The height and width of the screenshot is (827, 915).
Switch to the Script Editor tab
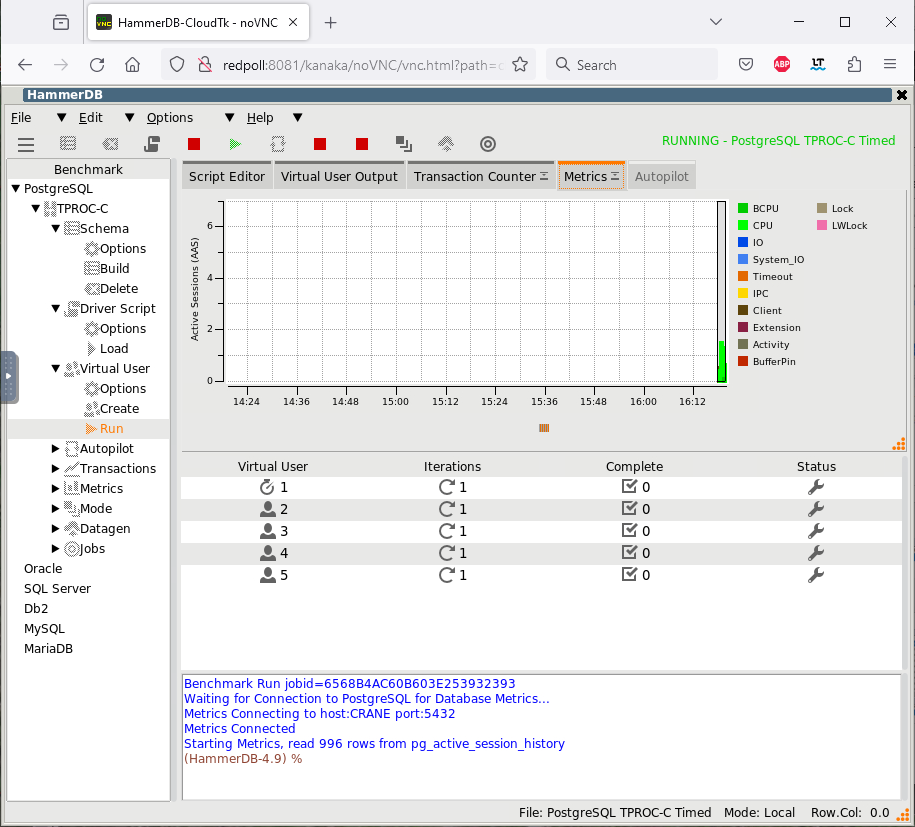(x=226, y=176)
